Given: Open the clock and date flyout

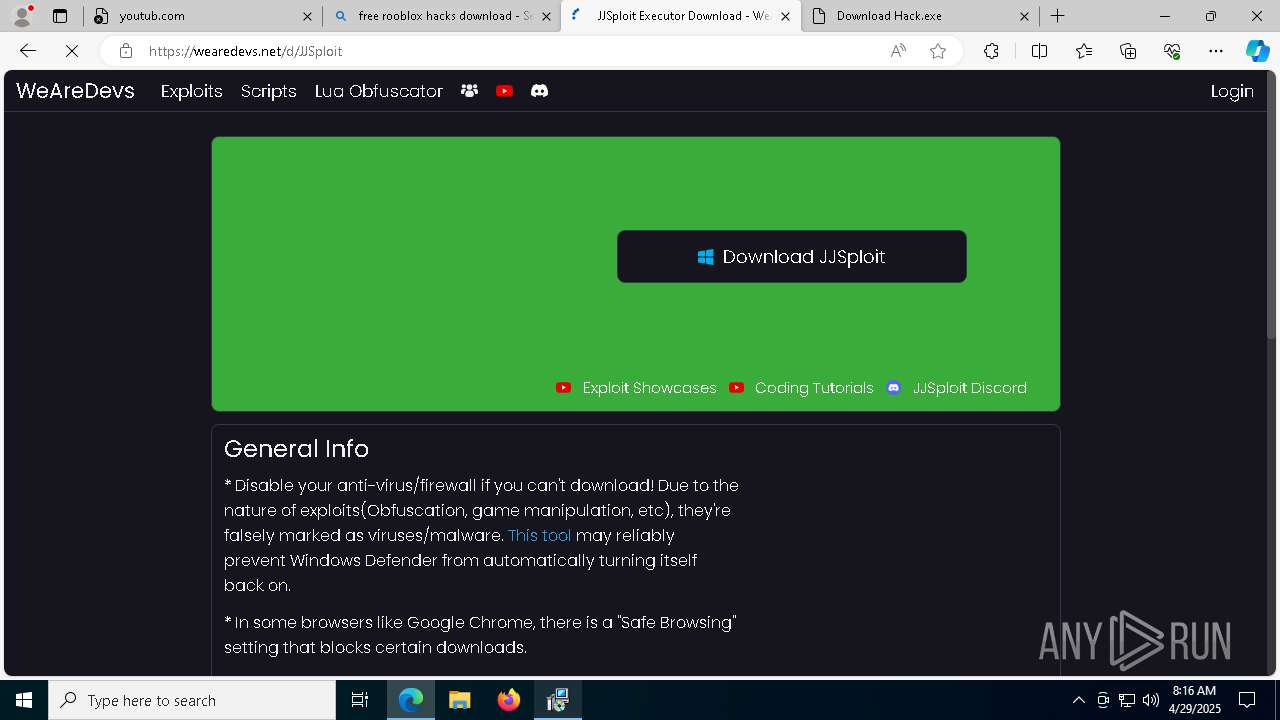Looking at the screenshot, I should tap(1194, 700).
